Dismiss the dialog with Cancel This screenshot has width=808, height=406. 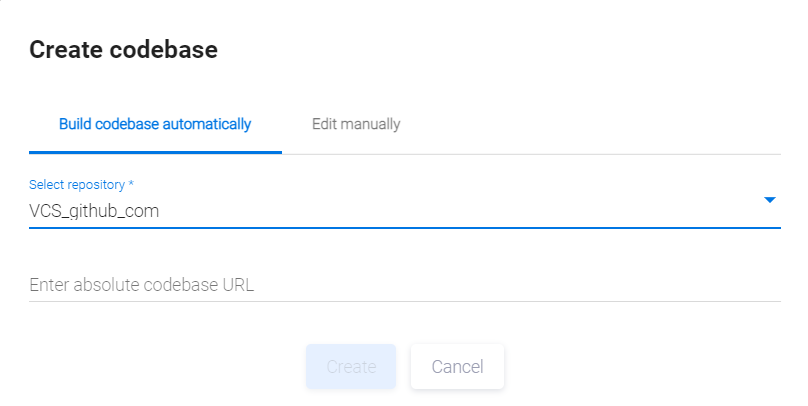click(x=457, y=367)
